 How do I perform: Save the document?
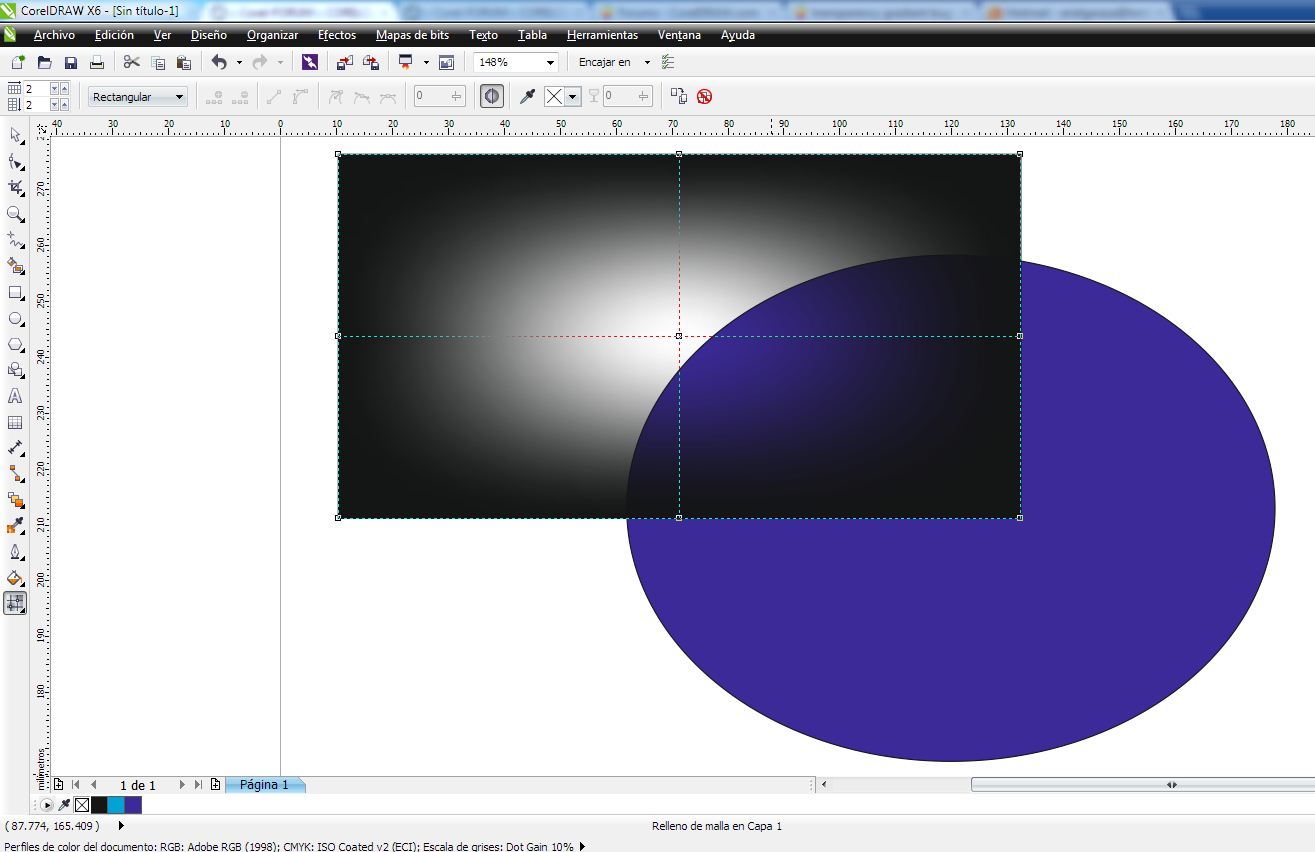coord(70,62)
